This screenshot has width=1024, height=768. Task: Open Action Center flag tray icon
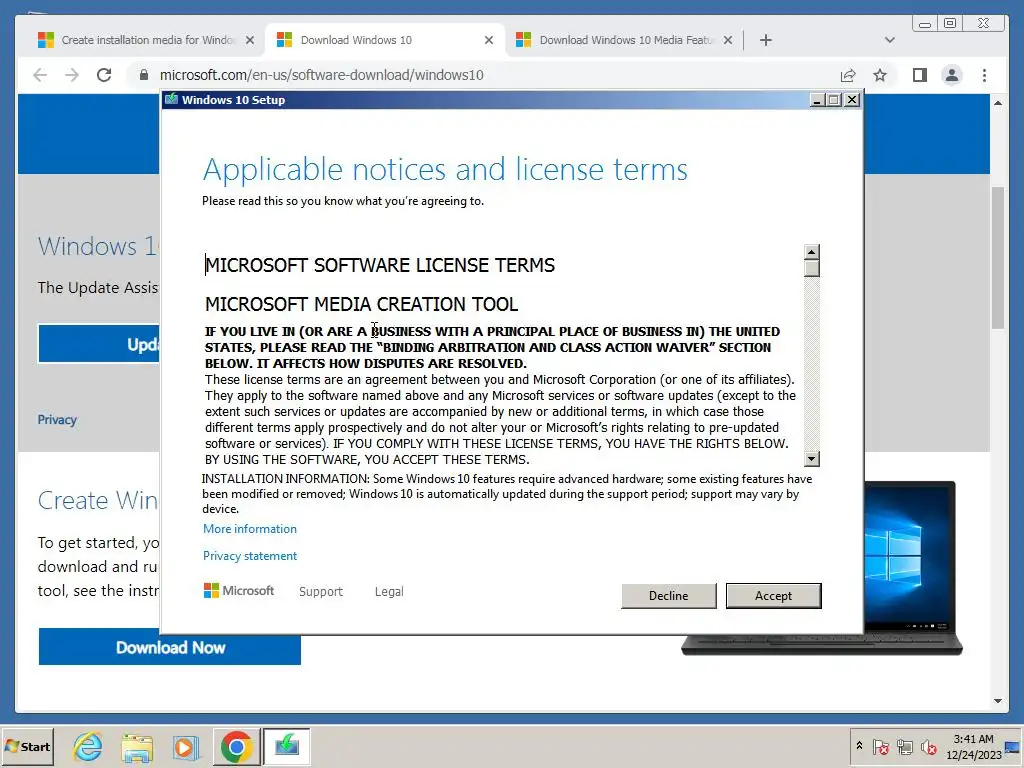click(880, 746)
